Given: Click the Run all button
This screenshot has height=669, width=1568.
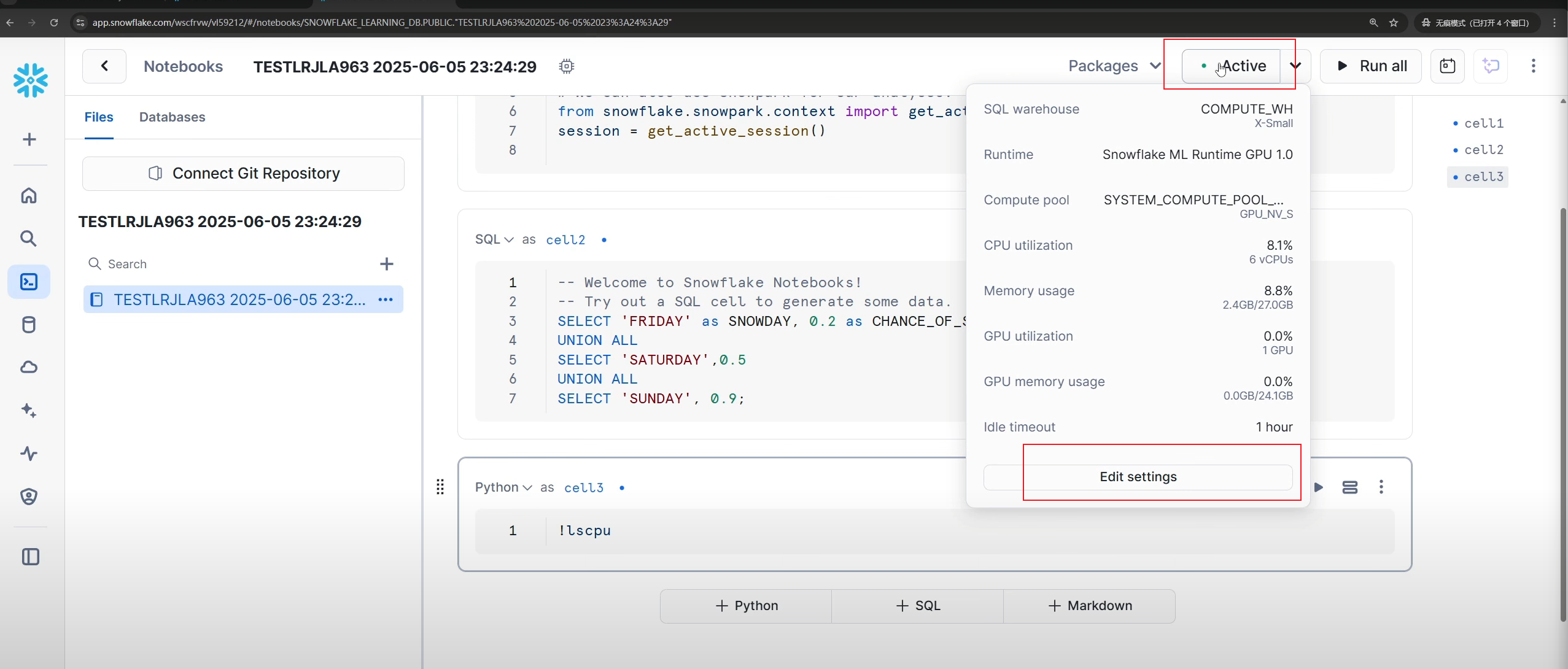Looking at the screenshot, I should [1371, 66].
